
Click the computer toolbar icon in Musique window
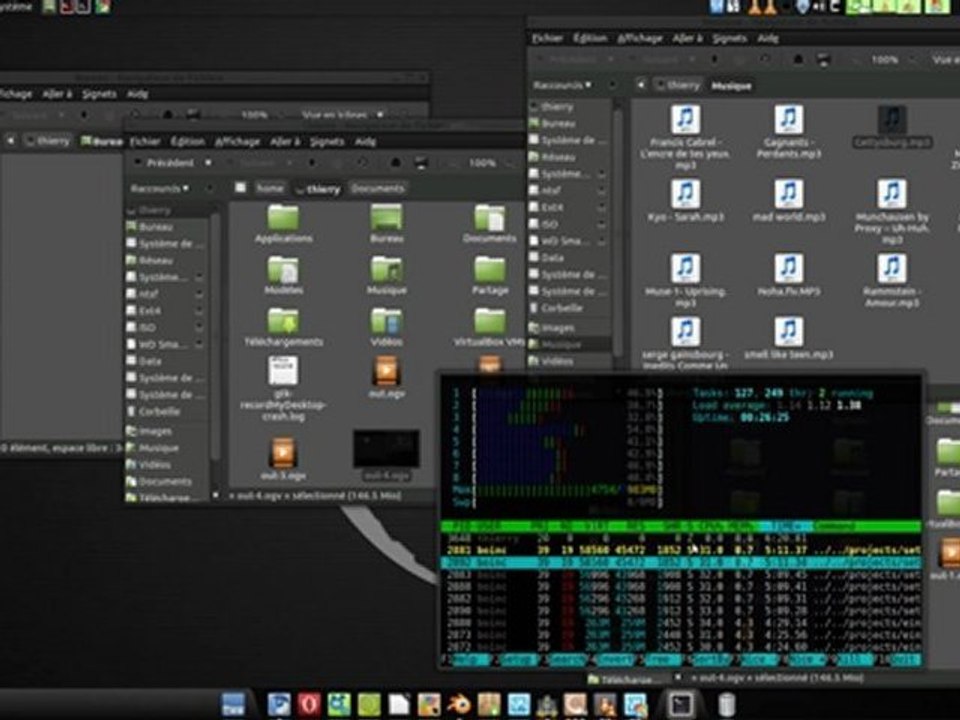tap(824, 59)
